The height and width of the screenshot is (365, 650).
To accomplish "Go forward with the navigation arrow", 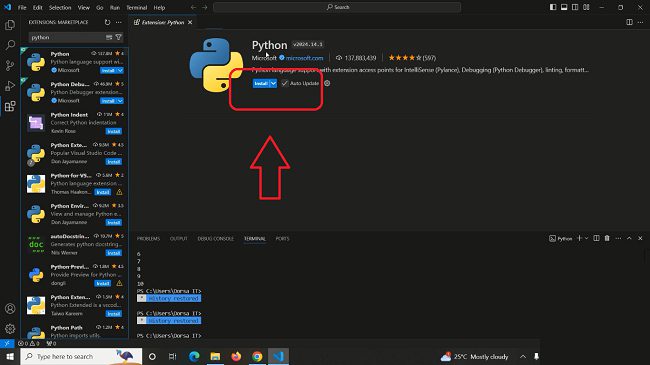I will (x=204, y=7).
